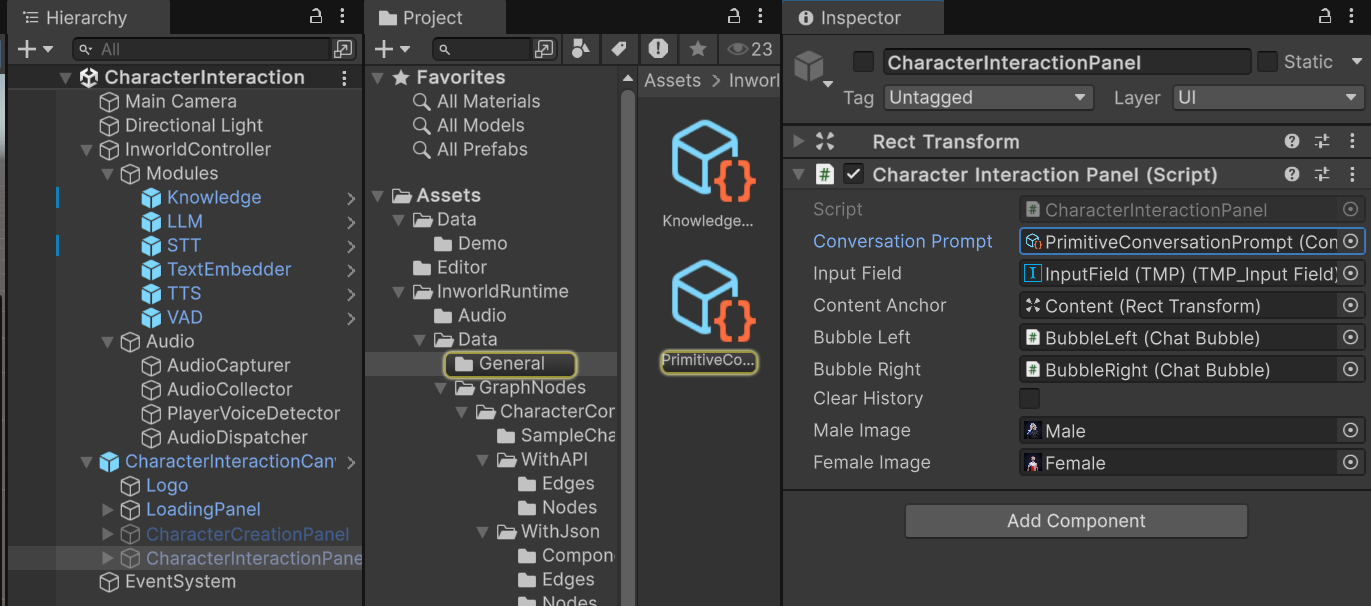Screen dimensions: 1371x606
Task: Select the LLM prefab
Action: (184, 221)
